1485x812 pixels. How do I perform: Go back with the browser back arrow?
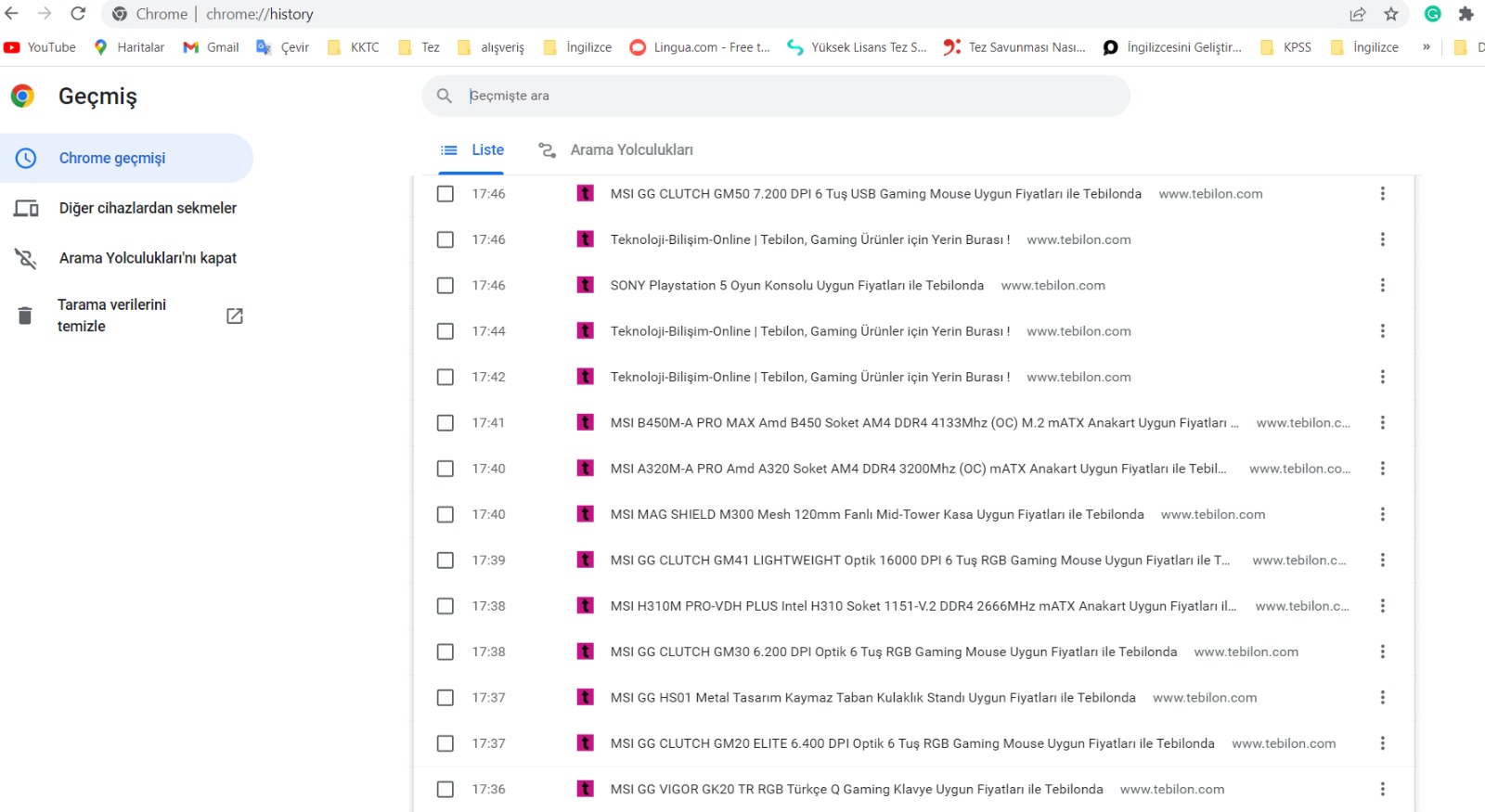[x=11, y=14]
